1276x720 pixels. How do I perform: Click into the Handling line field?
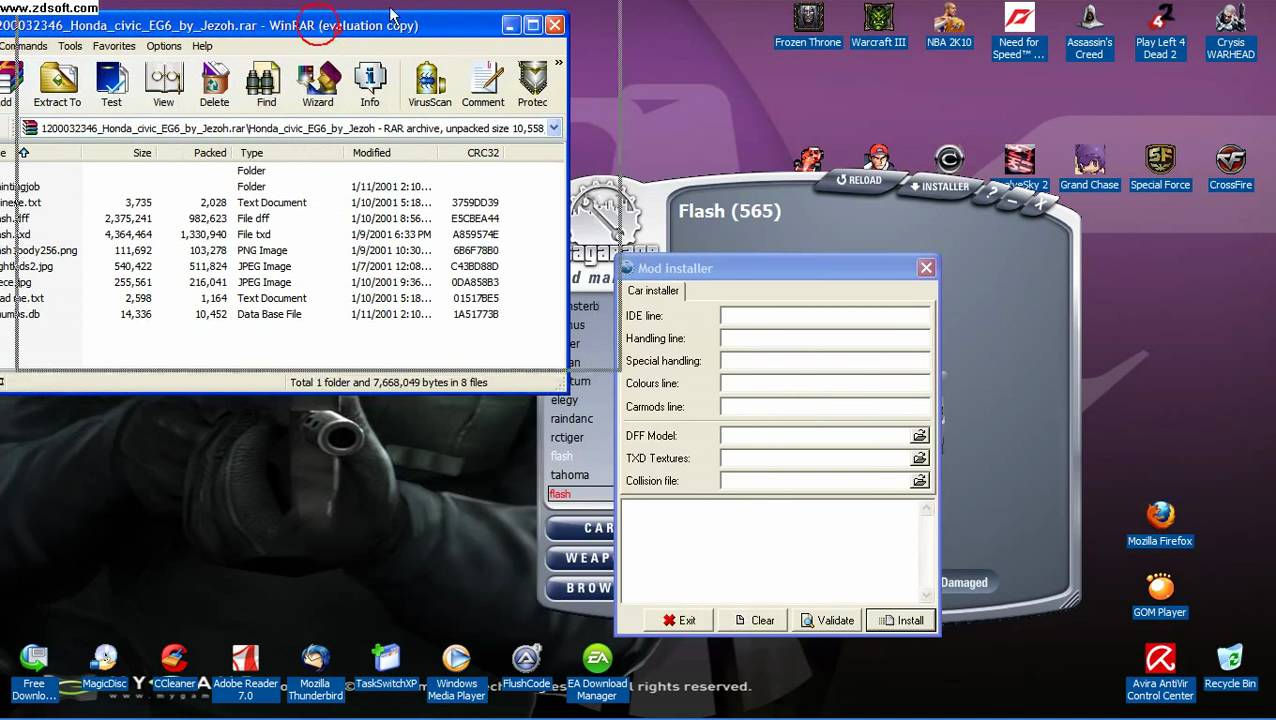825,339
